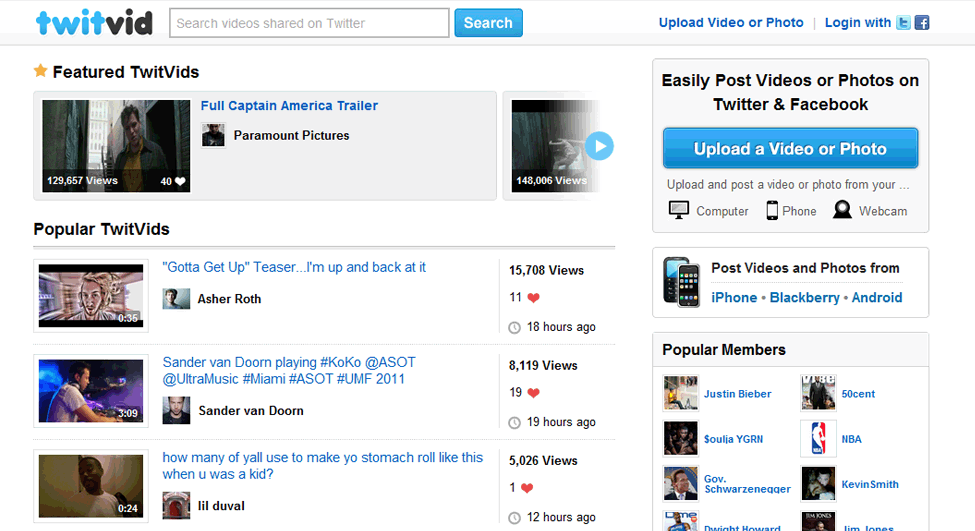Open Full Captain America Trailer link
The image size is (975, 531).
tap(289, 106)
